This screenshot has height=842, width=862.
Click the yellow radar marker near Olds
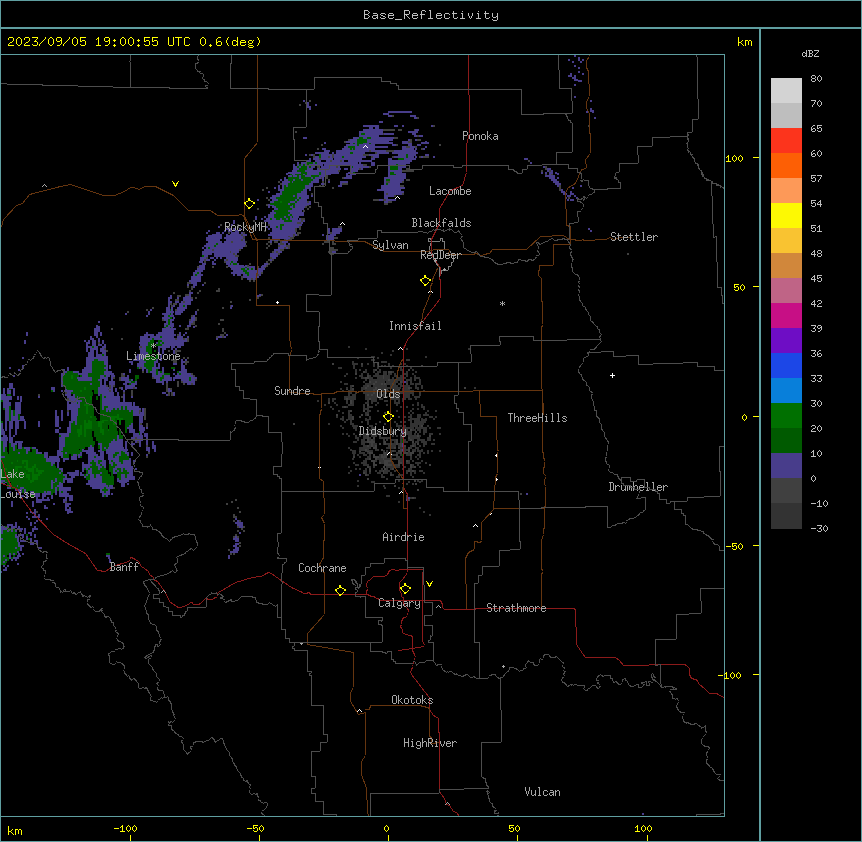click(388, 417)
